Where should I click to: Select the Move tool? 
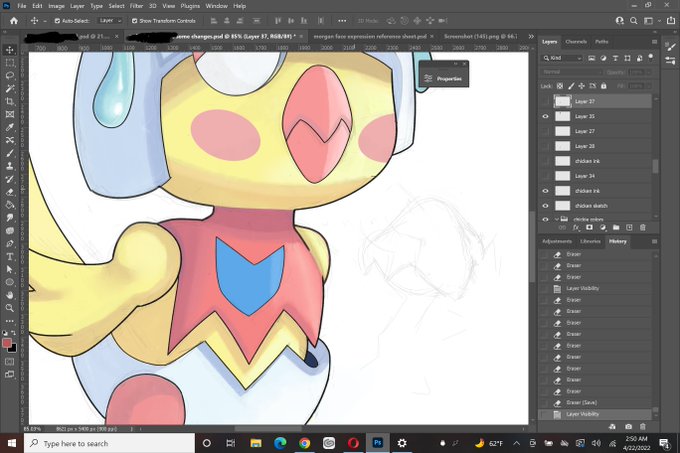coord(10,50)
